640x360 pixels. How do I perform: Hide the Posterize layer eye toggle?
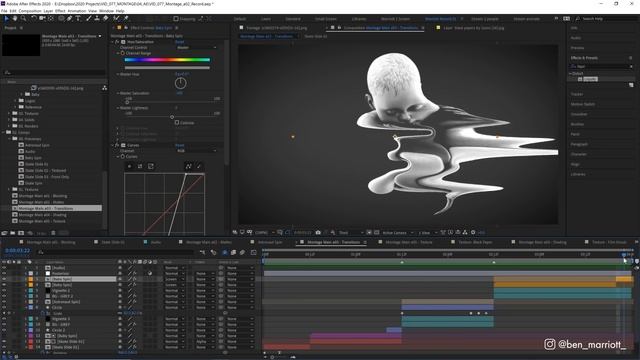4,273
